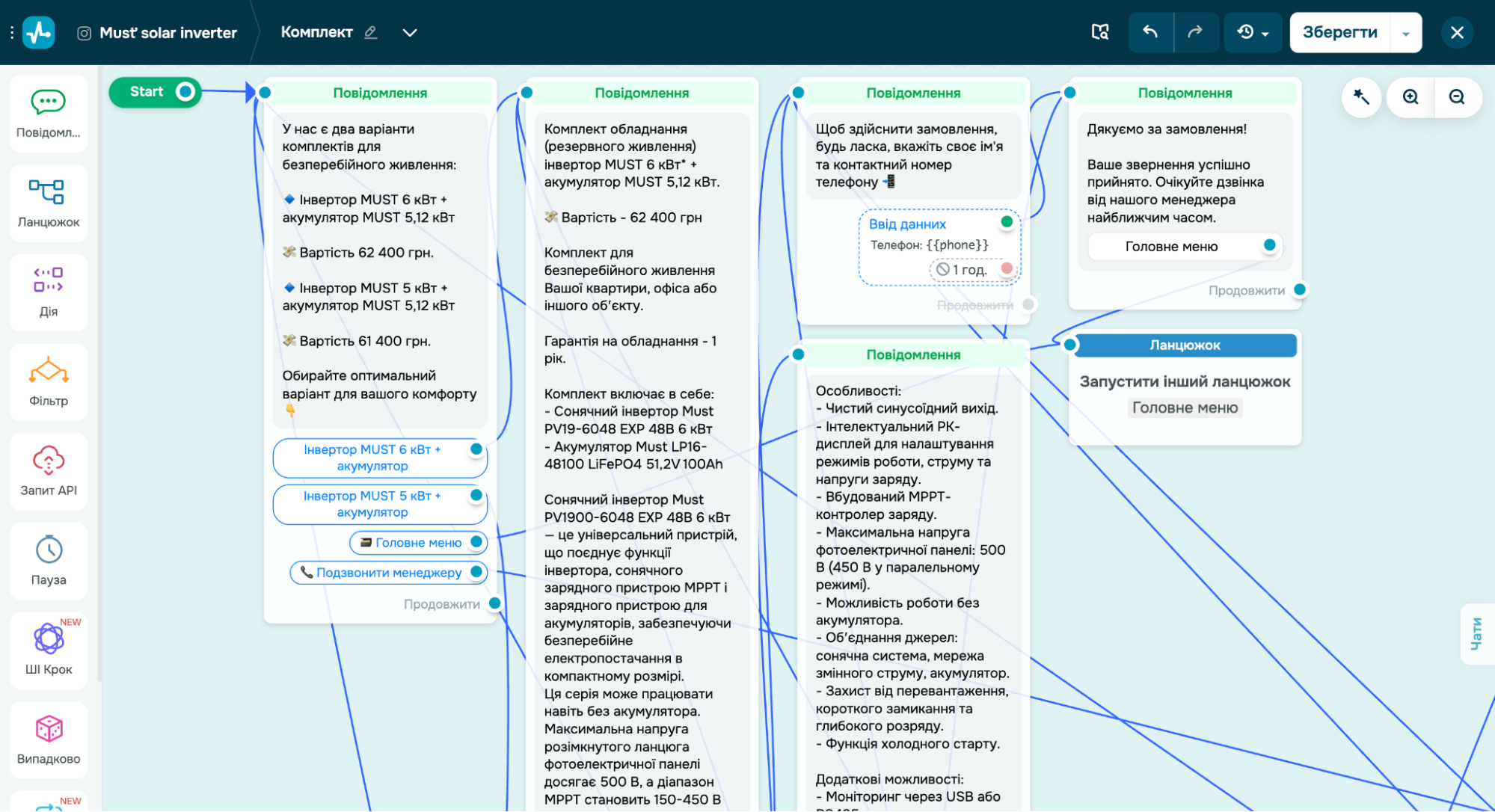Open the Зберегти save options arrow
1495x812 pixels.
(x=1406, y=33)
